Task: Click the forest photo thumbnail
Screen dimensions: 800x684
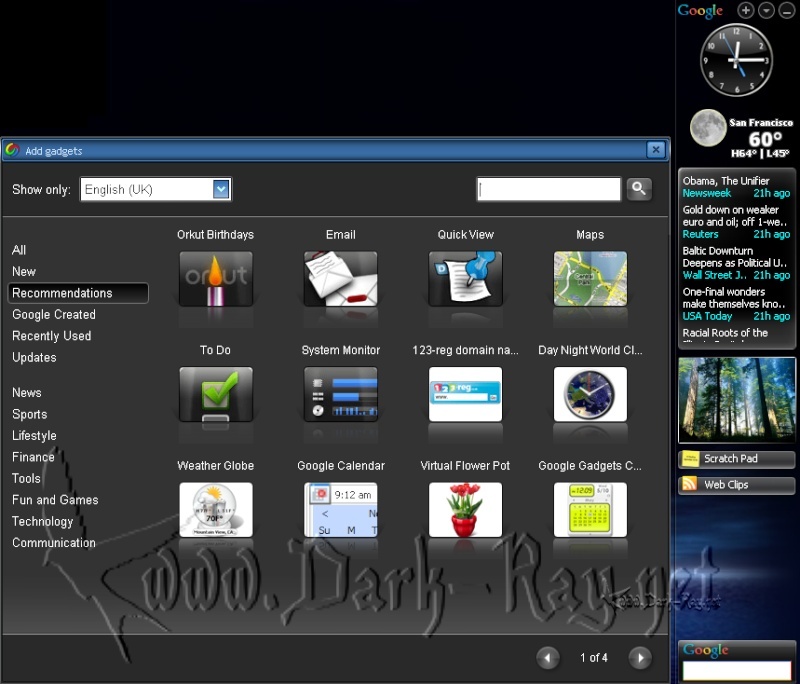Action: (736, 400)
